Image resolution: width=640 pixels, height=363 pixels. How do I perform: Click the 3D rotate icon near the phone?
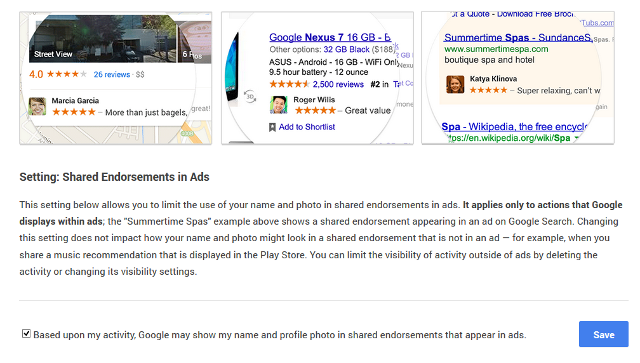pyautogui.click(x=250, y=97)
